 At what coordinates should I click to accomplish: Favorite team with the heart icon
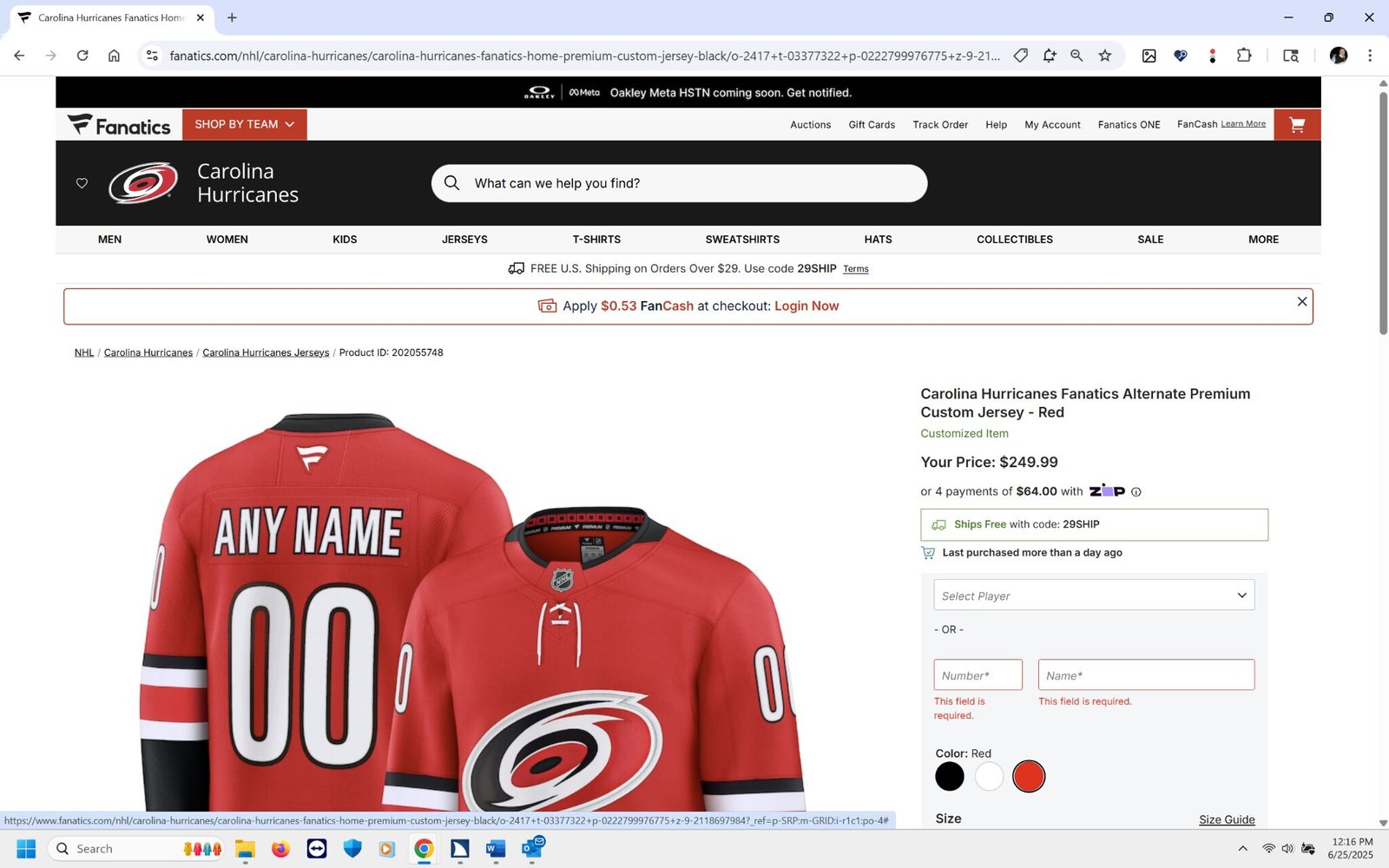click(82, 183)
